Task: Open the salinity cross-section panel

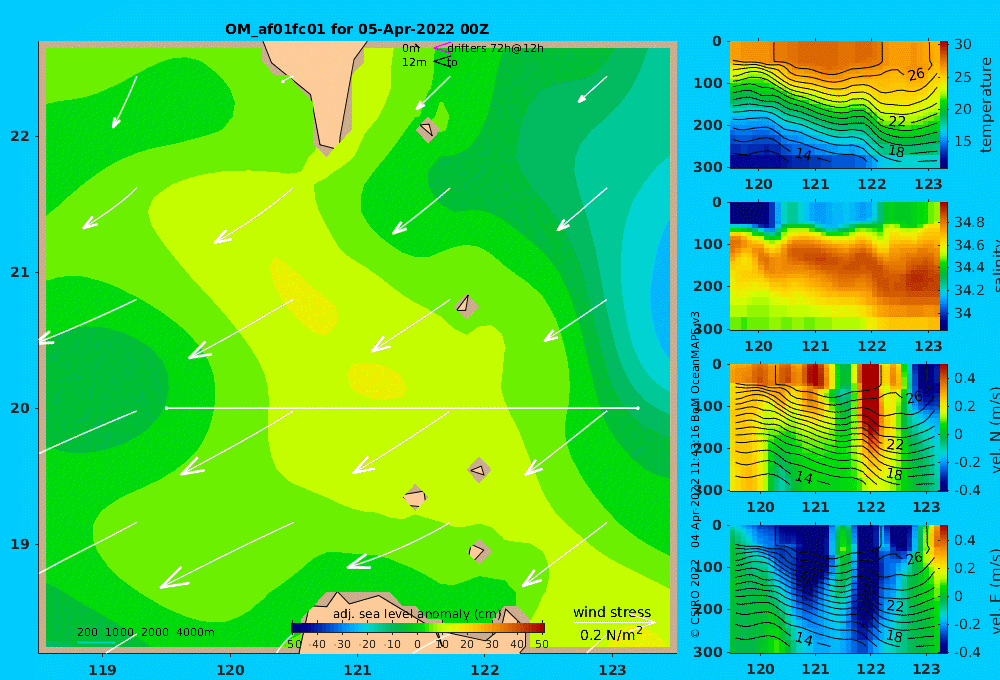Action: [x=834, y=266]
